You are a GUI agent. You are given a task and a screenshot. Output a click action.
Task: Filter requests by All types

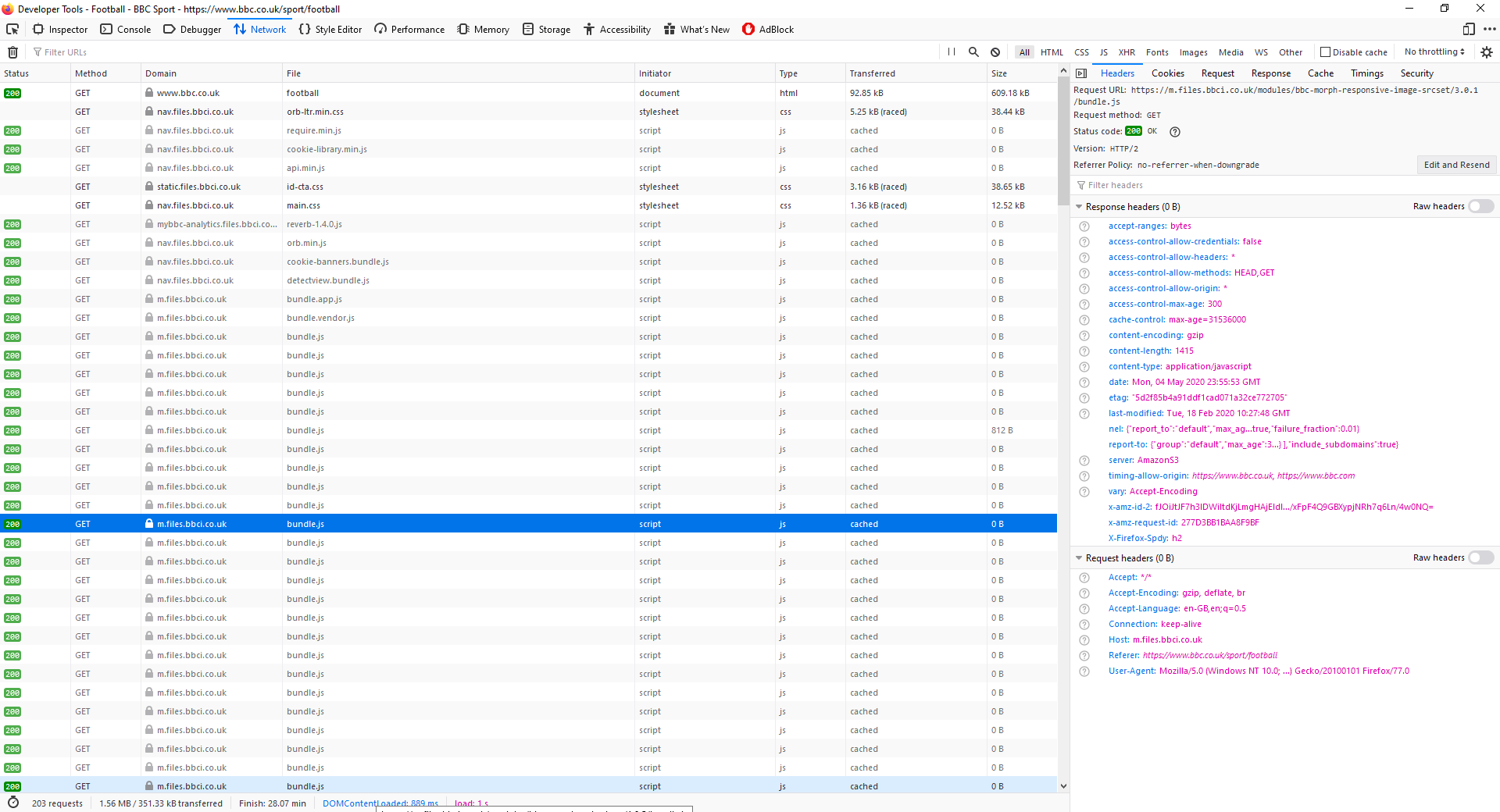tap(1024, 52)
